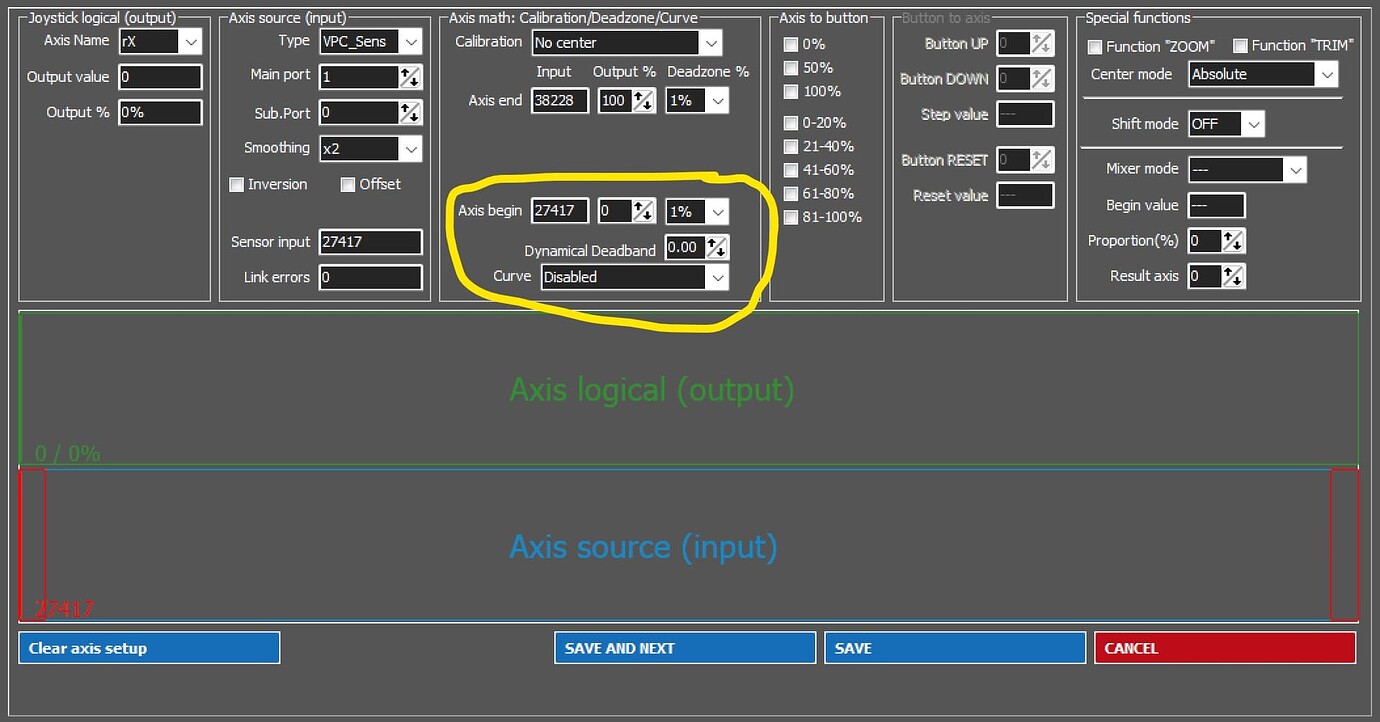The height and width of the screenshot is (722, 1380).
Task: Open the Smoothing dropdown set to x2
Action: click(x=410, y=148)
